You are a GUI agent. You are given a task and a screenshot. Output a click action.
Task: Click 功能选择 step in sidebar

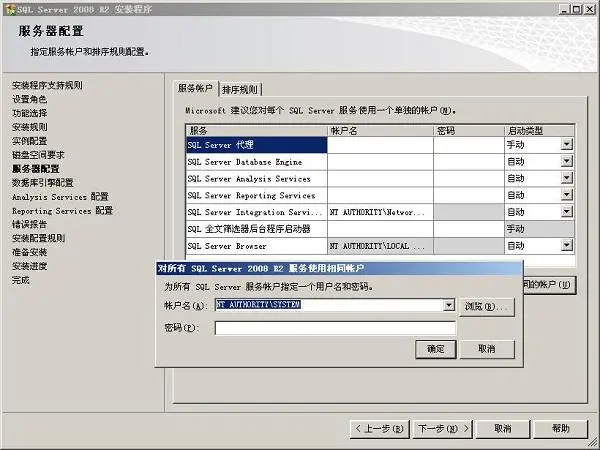click(x=29, y=113)
